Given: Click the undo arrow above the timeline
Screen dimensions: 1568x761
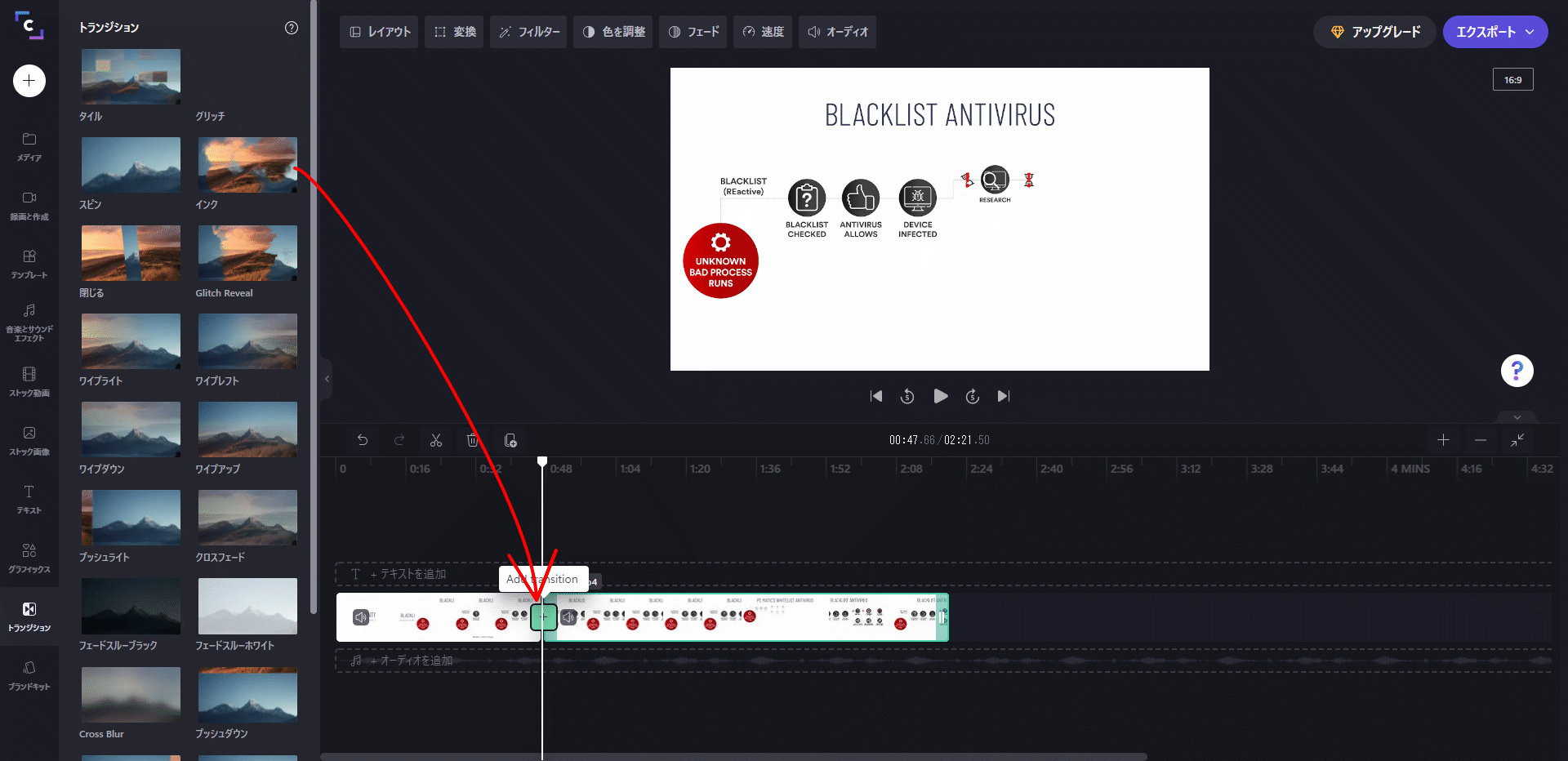Looking at the screenshot, I should [x=363, y=440].
